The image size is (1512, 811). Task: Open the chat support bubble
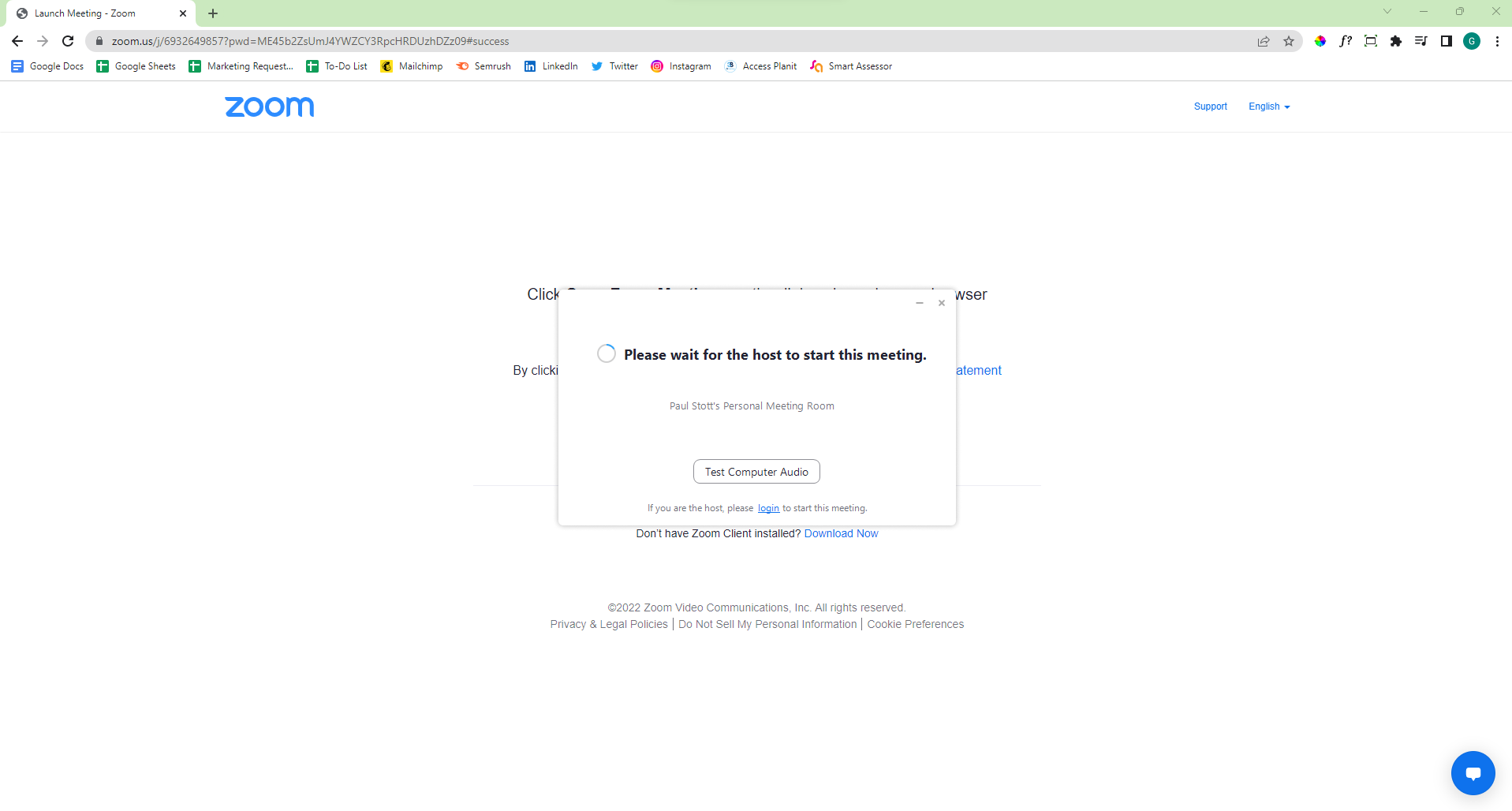coord(1473,773)
